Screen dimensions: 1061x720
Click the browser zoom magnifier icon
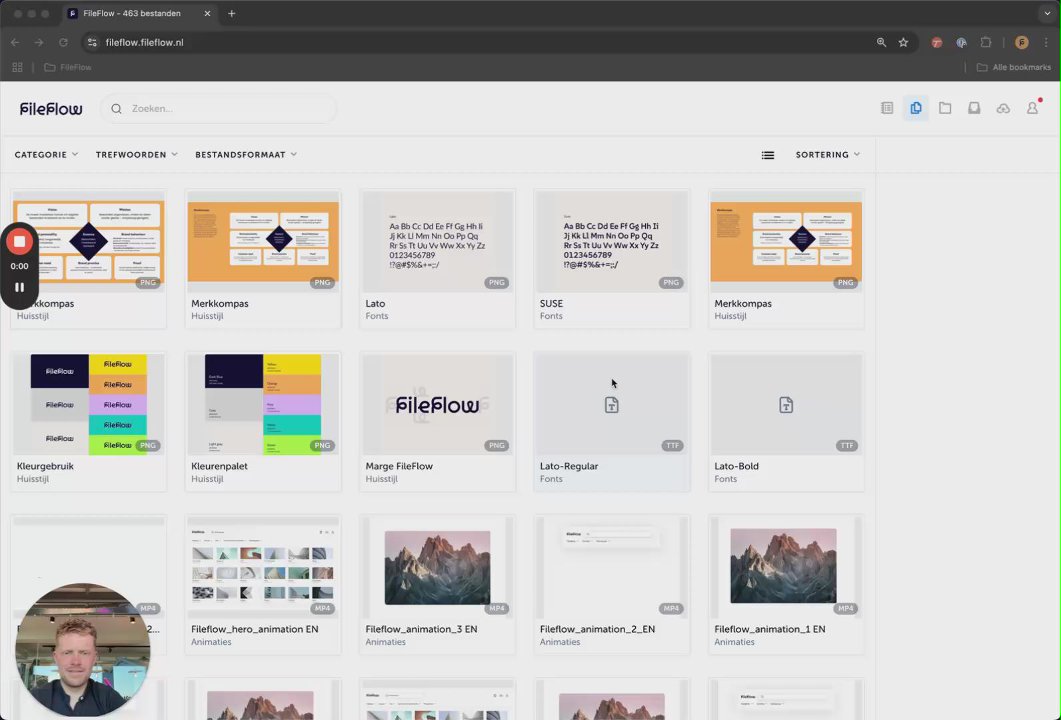[881, 42]
